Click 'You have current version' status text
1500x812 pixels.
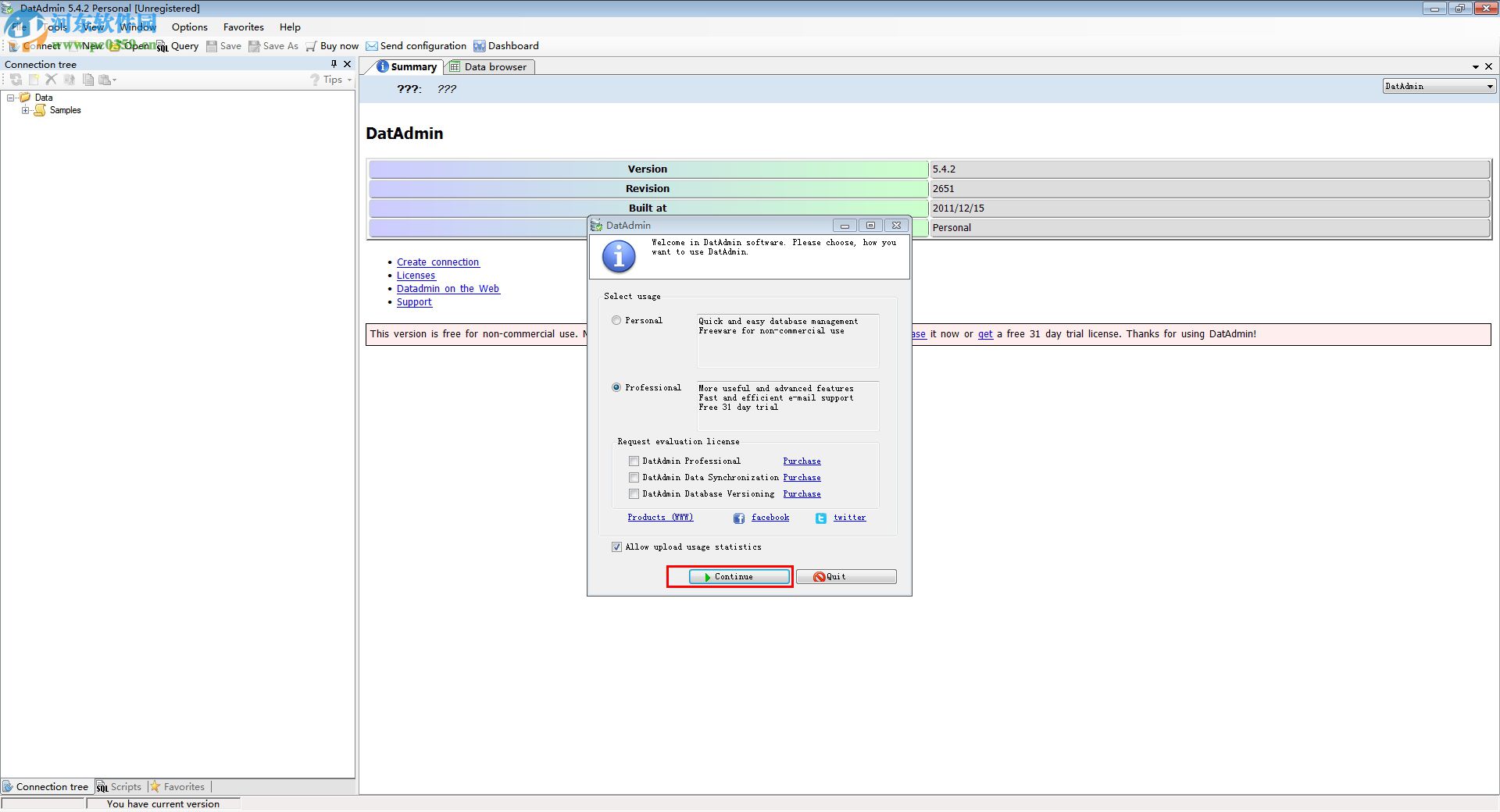163,804
